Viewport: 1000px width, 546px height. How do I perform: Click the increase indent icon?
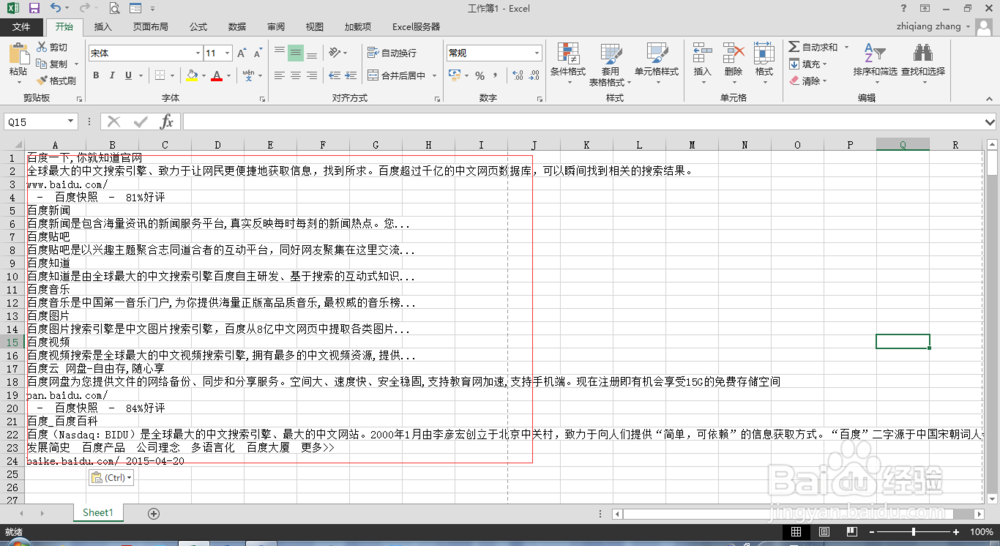tap(350, 75)
